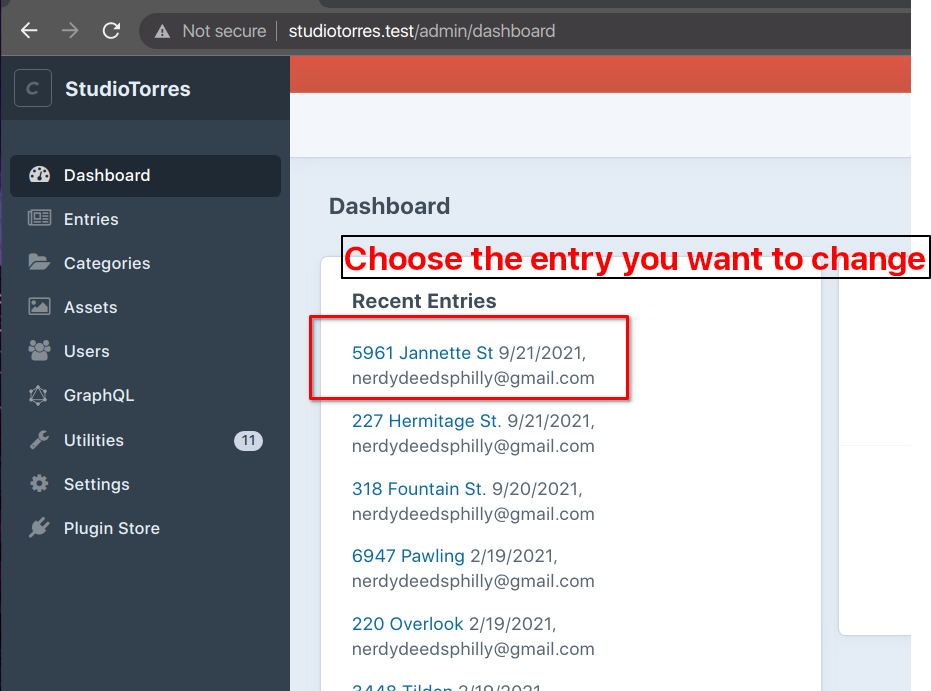Click the StudioTorres site logo icon

[32, 89]
